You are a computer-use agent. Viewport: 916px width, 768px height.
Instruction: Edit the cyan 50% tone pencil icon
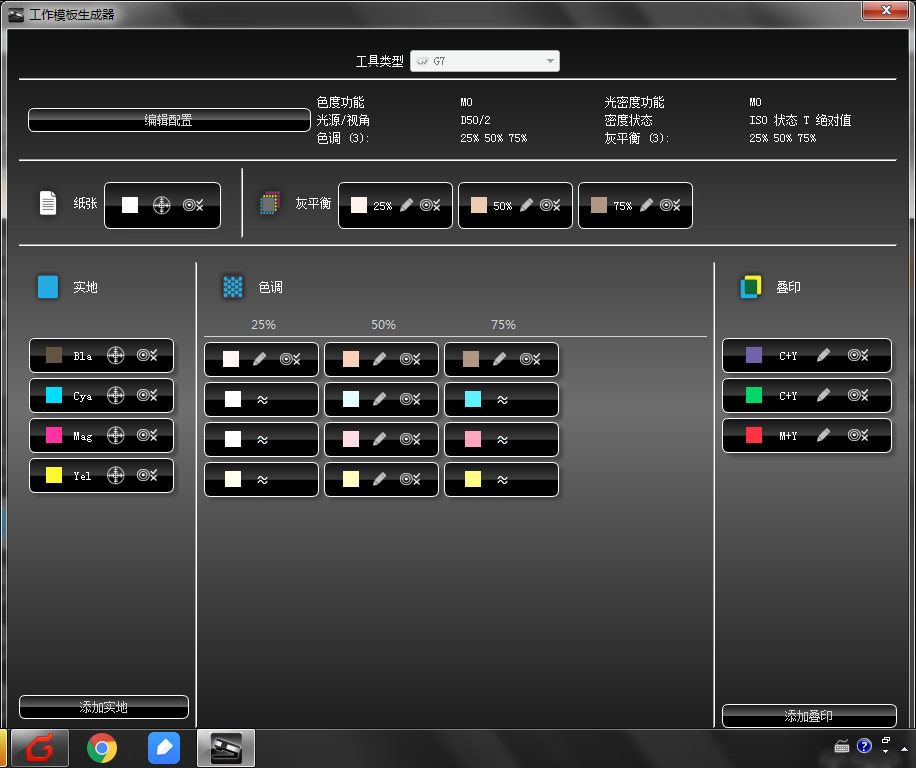[x=379, y=399]
